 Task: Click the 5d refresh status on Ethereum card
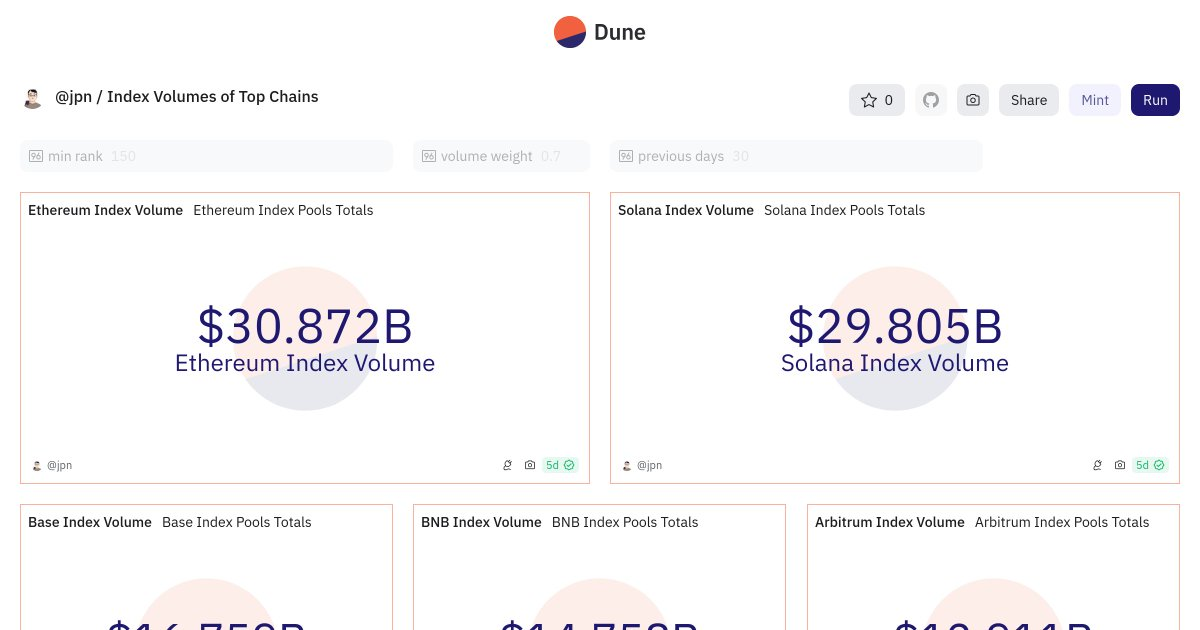coord(559,465)
